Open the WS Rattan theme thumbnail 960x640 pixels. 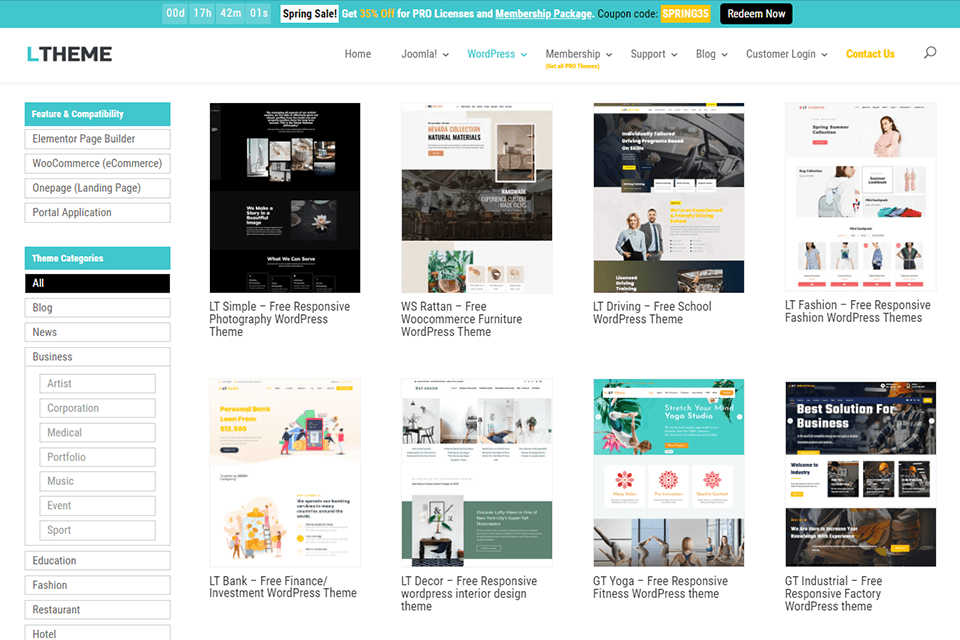477,198
